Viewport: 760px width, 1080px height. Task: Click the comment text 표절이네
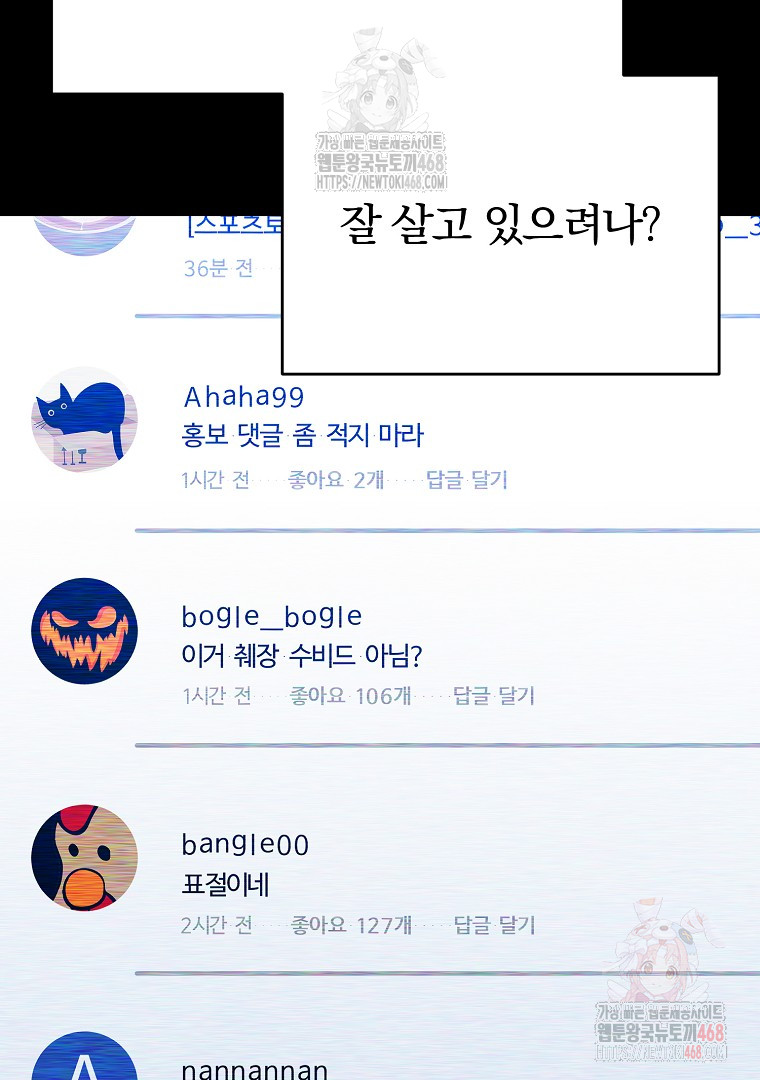pyautogui.click(x=225, y=884)
